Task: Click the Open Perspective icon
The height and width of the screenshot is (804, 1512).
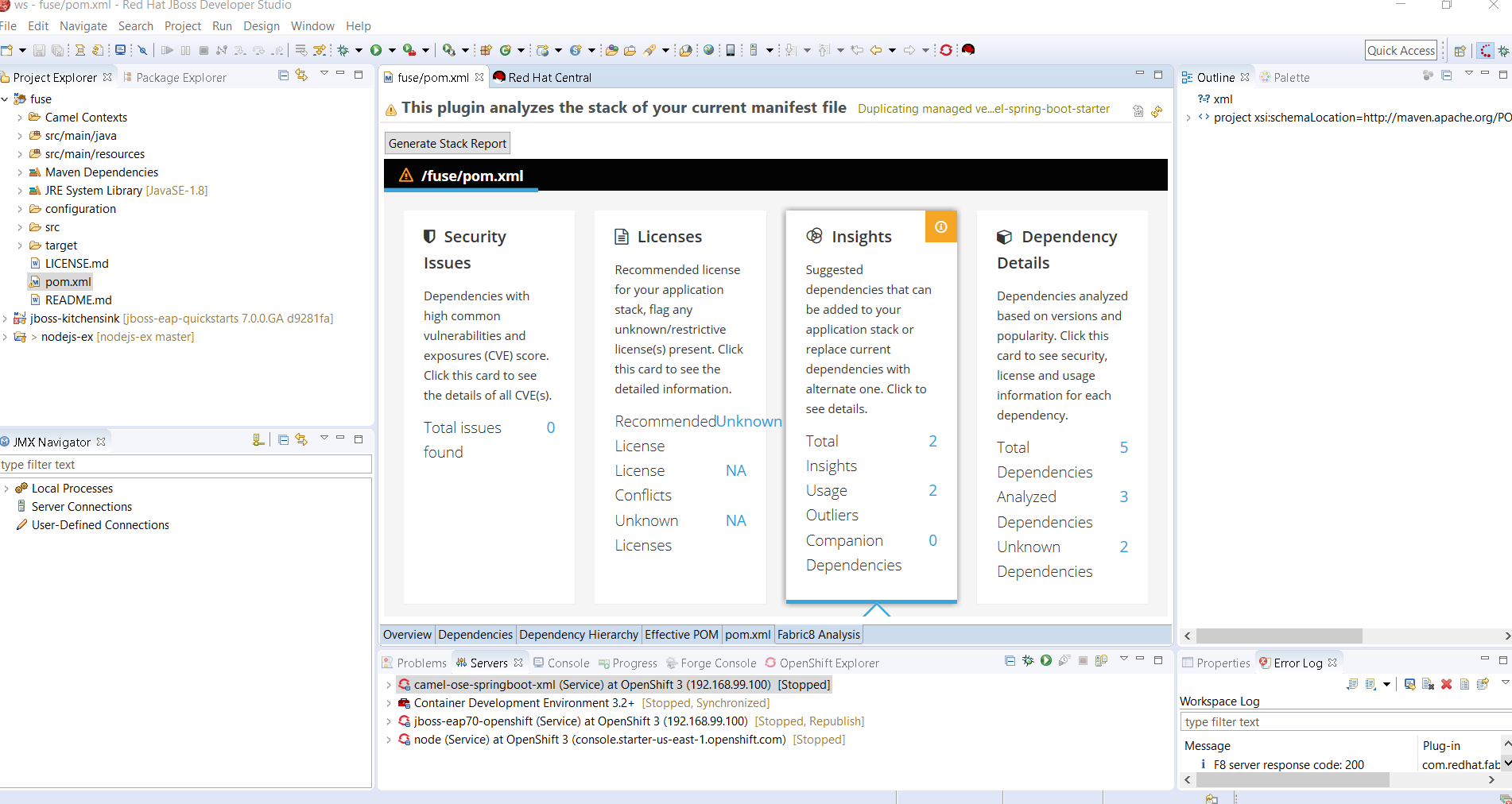Action: pos(1460,51)
